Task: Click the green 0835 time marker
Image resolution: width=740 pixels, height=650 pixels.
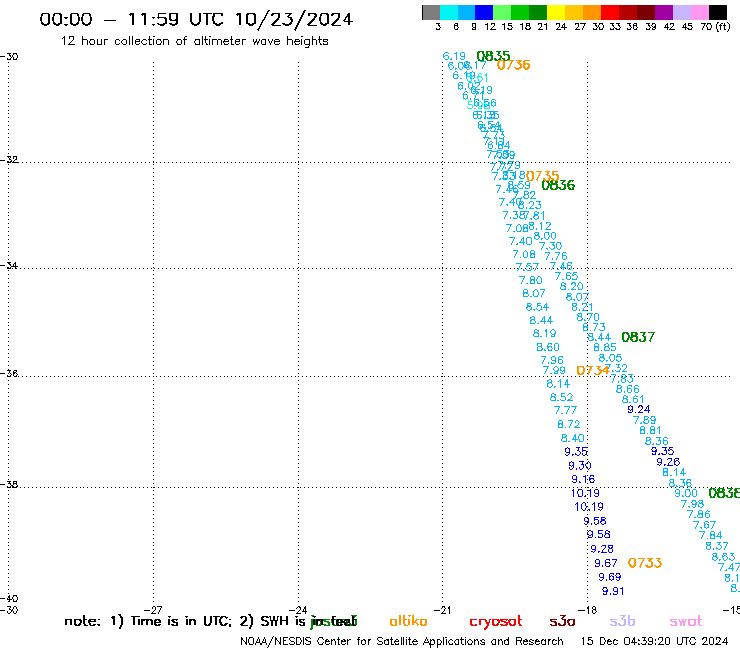Action: [x=493, y=56]
